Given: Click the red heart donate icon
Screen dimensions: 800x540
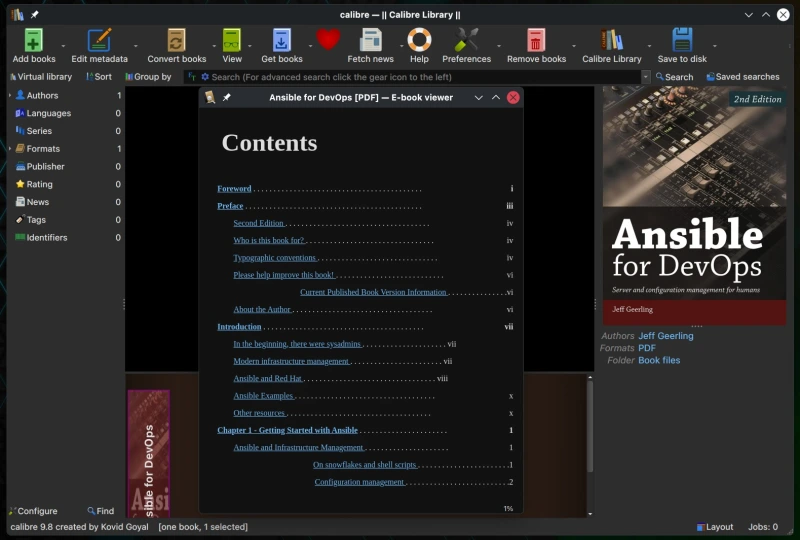Looking at the screenshot, I should click(328, 39).
